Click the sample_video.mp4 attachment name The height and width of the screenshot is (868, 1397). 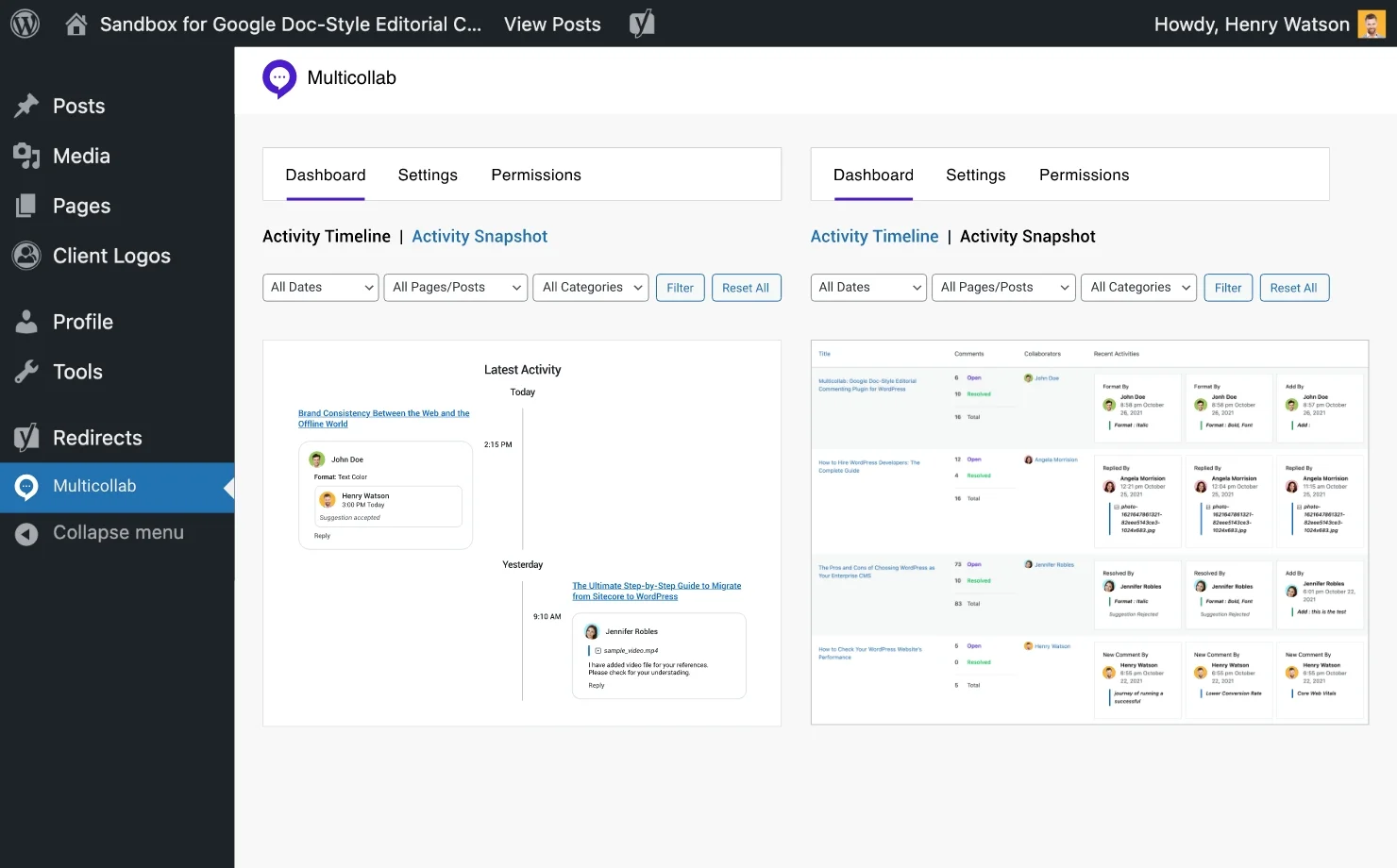tap(631, 651)
